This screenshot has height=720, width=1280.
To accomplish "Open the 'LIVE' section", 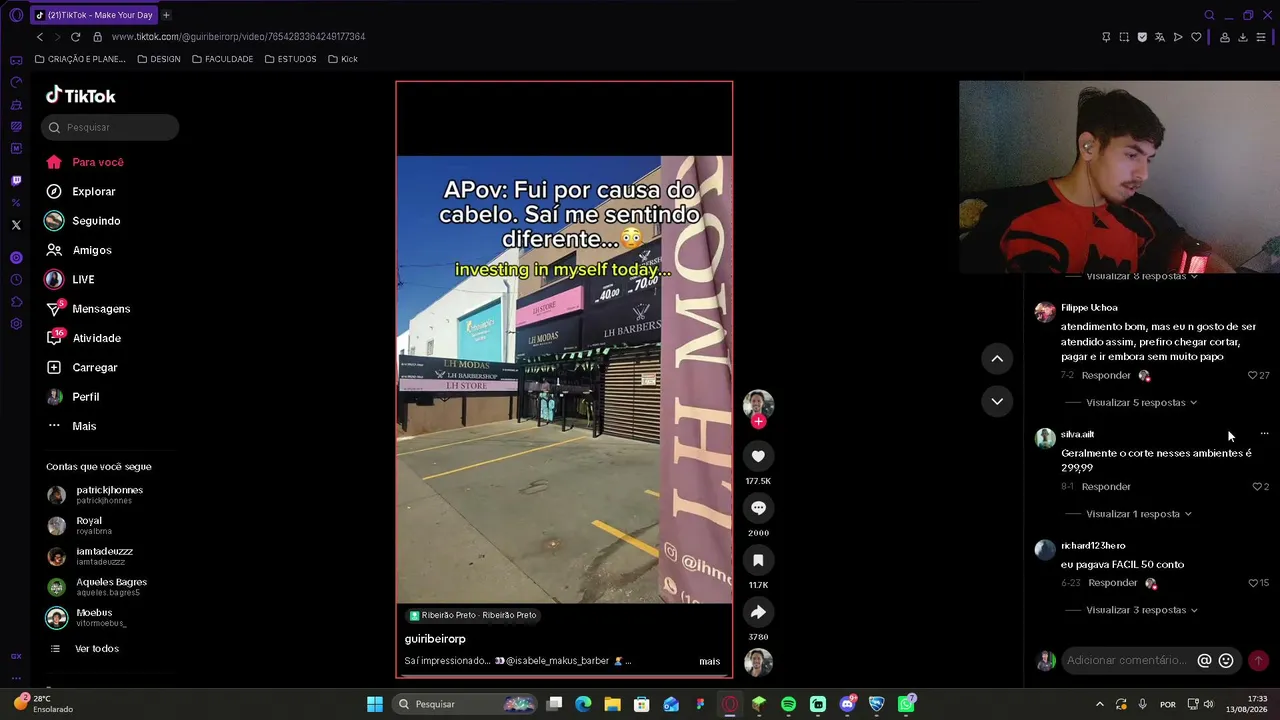I will tap(83, 280).
